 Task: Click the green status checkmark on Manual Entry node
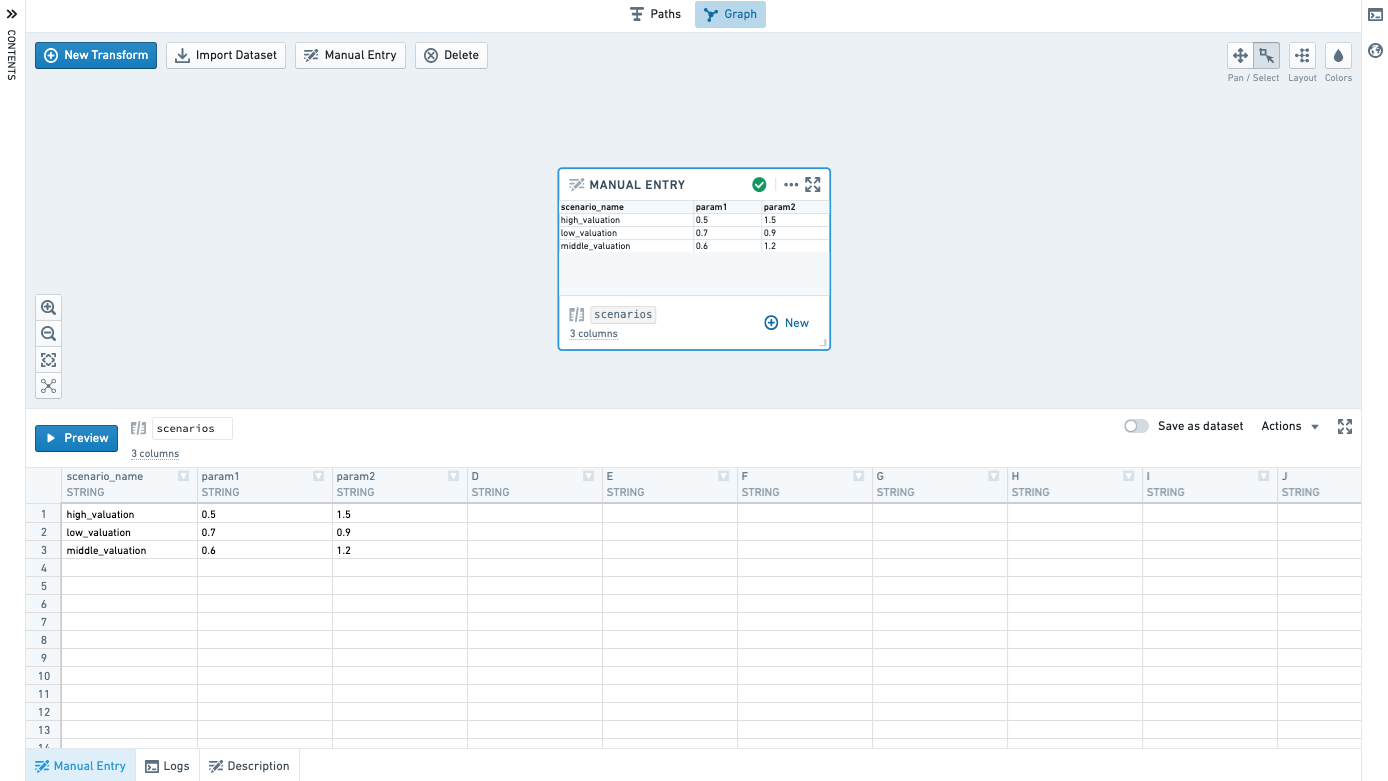click(759, 184)
